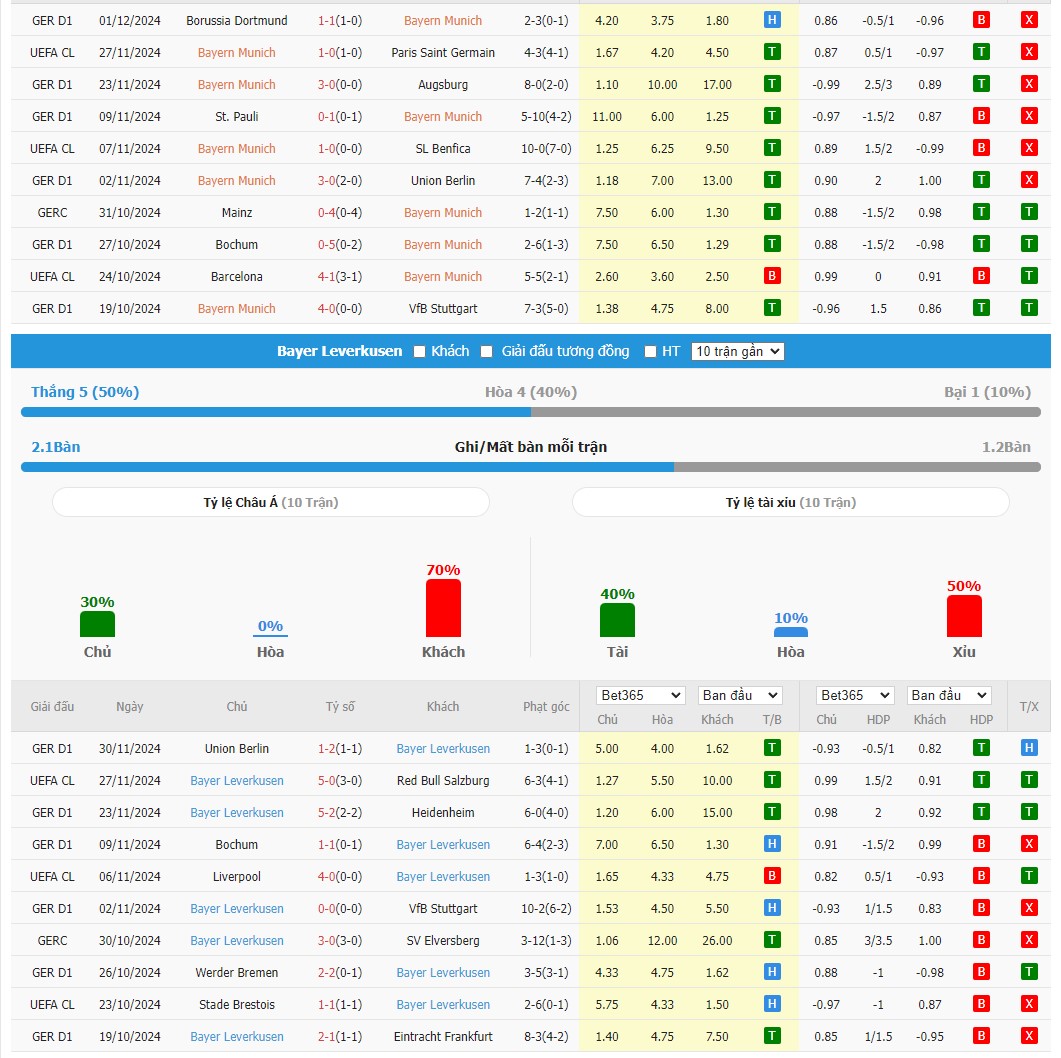Open the first Bet365 odds provider dropdown
The height and width of the screenshot is (1058, 1061).
click(x=641, y=695)
